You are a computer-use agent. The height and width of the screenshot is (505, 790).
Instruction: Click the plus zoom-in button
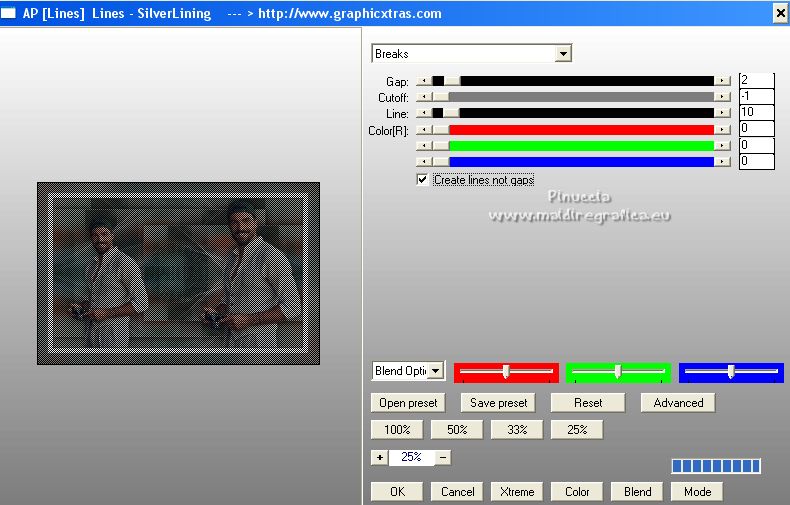click(x=379, y=458)
